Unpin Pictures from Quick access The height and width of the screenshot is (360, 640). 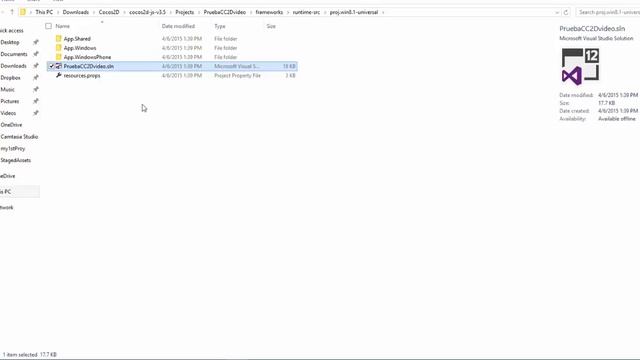pyautogui.click(x=36, y=101)
